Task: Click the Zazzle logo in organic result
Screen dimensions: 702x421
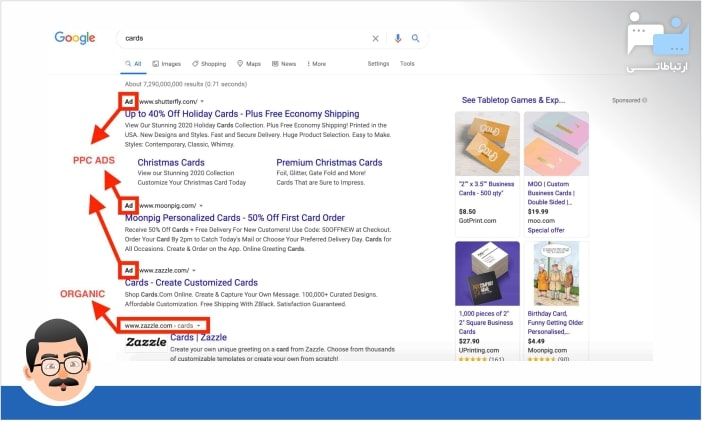Action: (145, 342)
